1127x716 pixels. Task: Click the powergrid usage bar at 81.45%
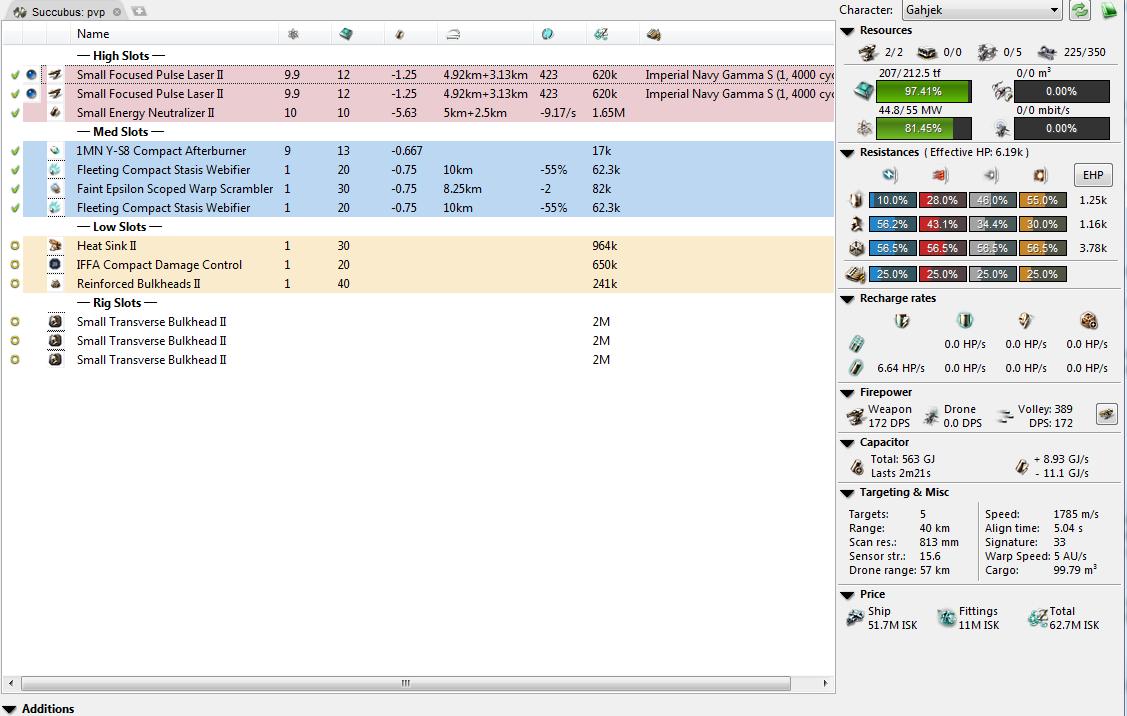(x=924, y=128)
